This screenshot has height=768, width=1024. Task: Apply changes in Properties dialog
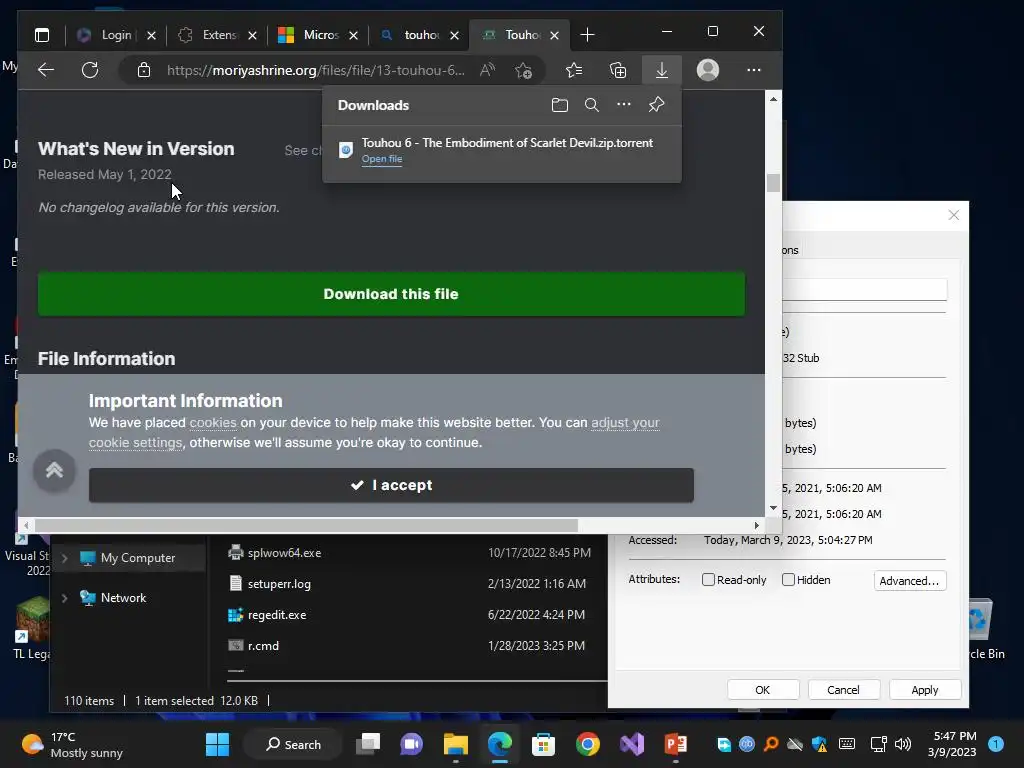click(x=924, y=690)
